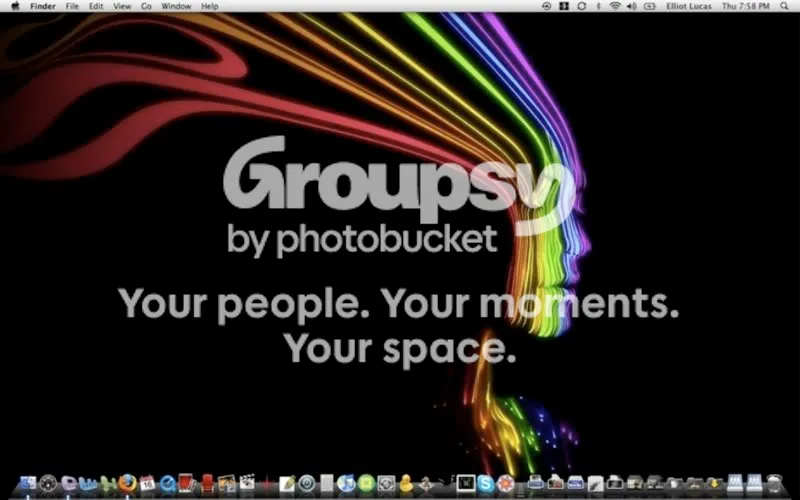Open Photo Booth in dock
The width and height of the screenshot is (800, 500).
pos(187,482)
